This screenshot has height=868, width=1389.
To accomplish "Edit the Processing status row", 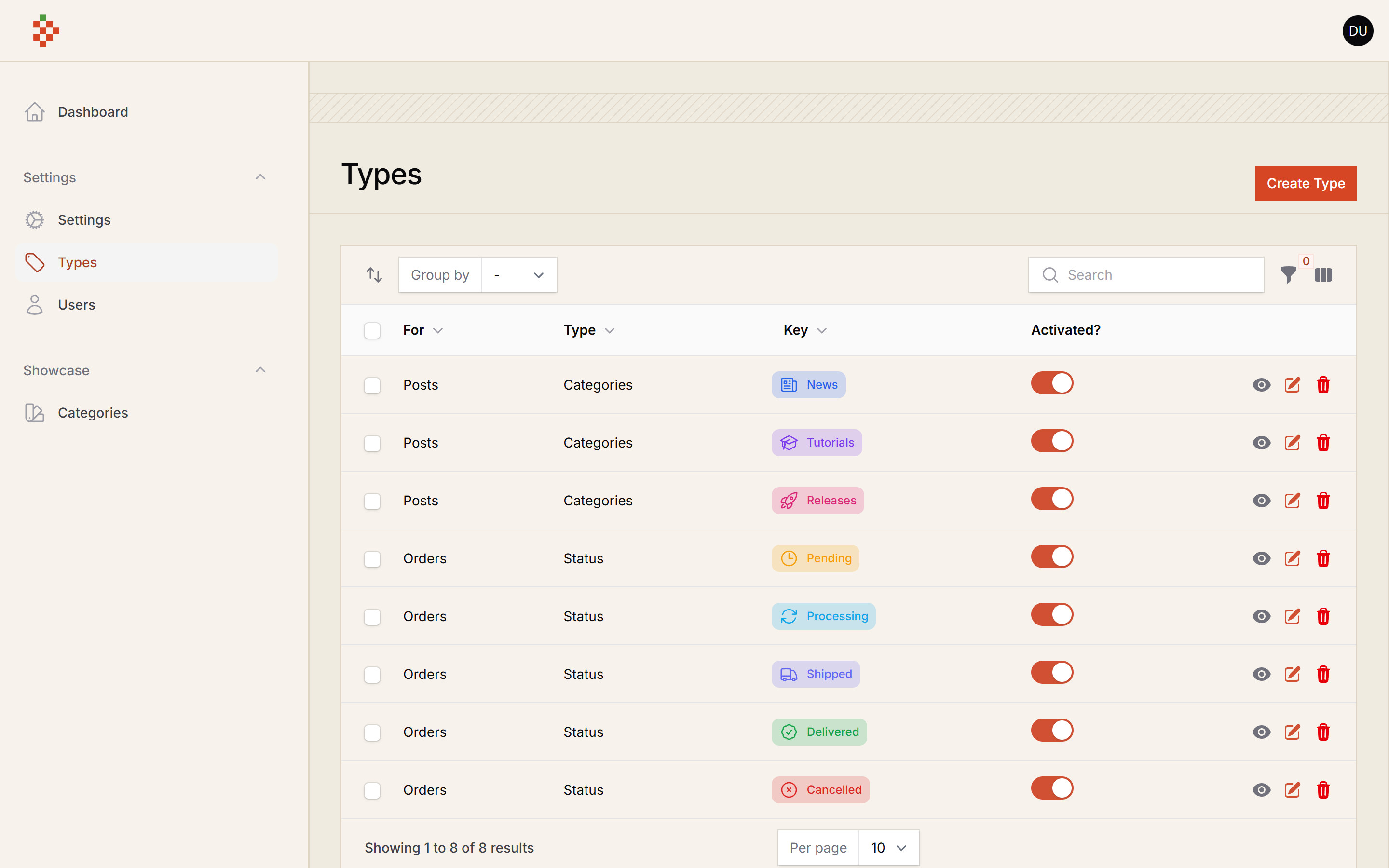I will click(x=1292, y=617).
